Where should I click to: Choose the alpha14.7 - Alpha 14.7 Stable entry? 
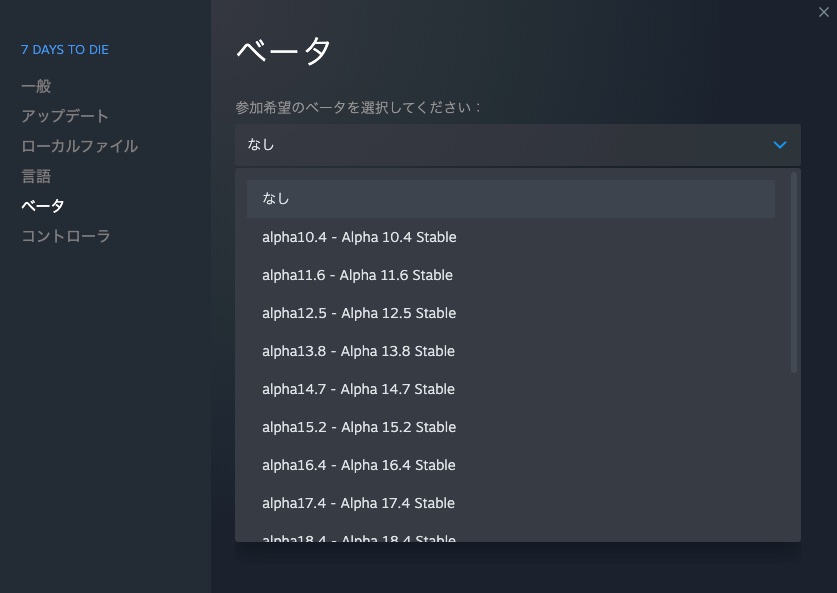point(358,389)
